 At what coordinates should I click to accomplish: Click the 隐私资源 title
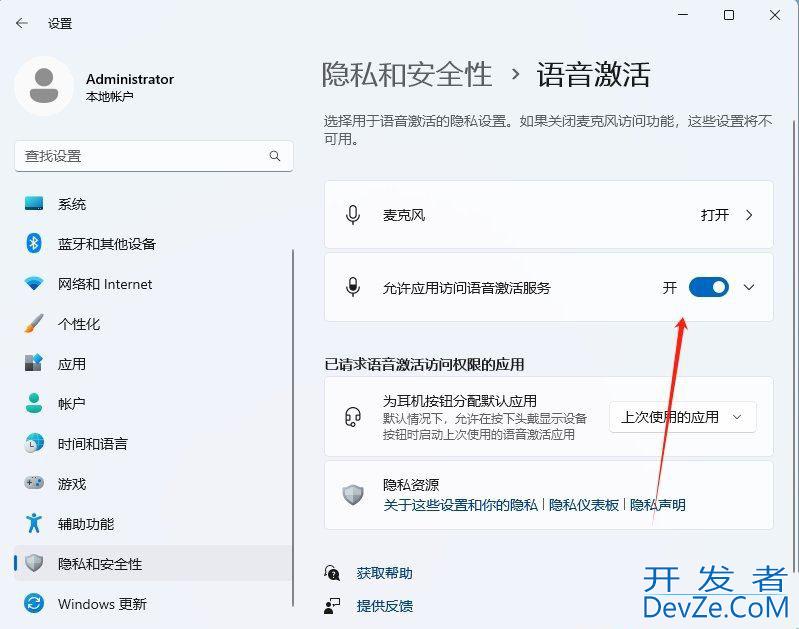411,484
